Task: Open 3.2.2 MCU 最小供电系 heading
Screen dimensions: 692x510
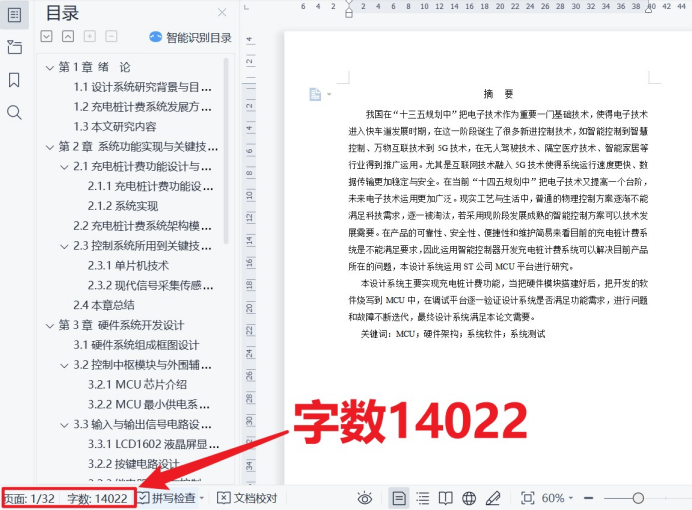Action: tap(149, 405)
